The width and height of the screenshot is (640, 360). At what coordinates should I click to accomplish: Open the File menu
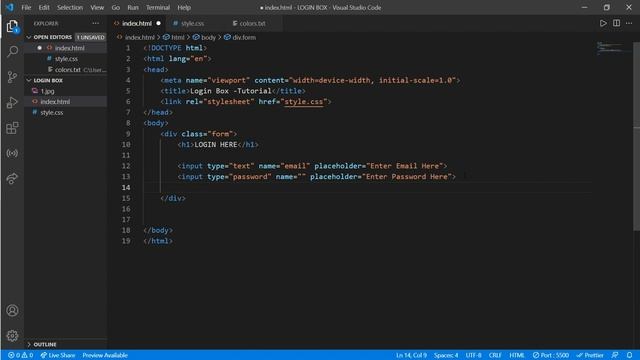(x=26, y=7)
